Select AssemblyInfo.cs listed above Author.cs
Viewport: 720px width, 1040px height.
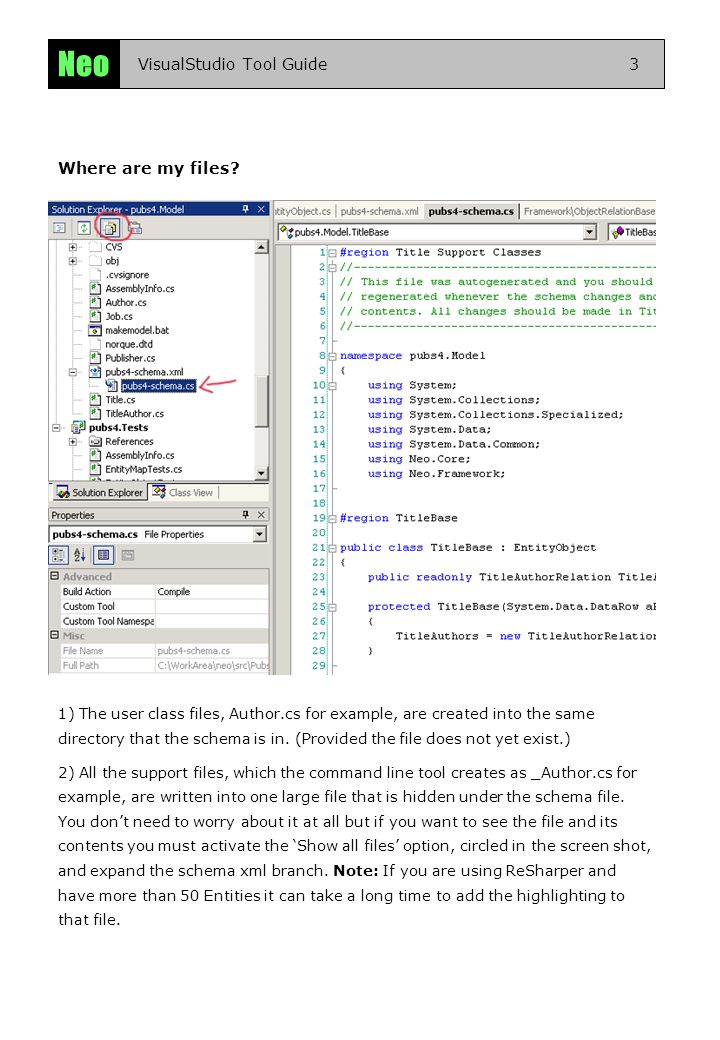tap(140, 289)
